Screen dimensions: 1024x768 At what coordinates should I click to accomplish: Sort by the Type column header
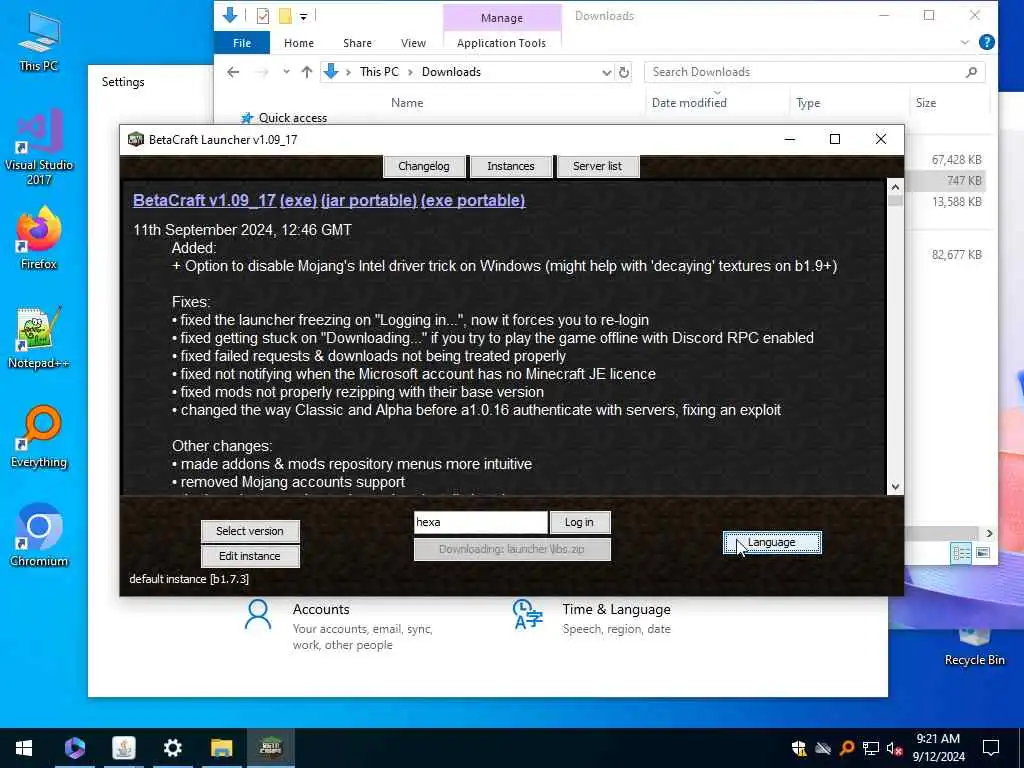[x=808, y=103]
